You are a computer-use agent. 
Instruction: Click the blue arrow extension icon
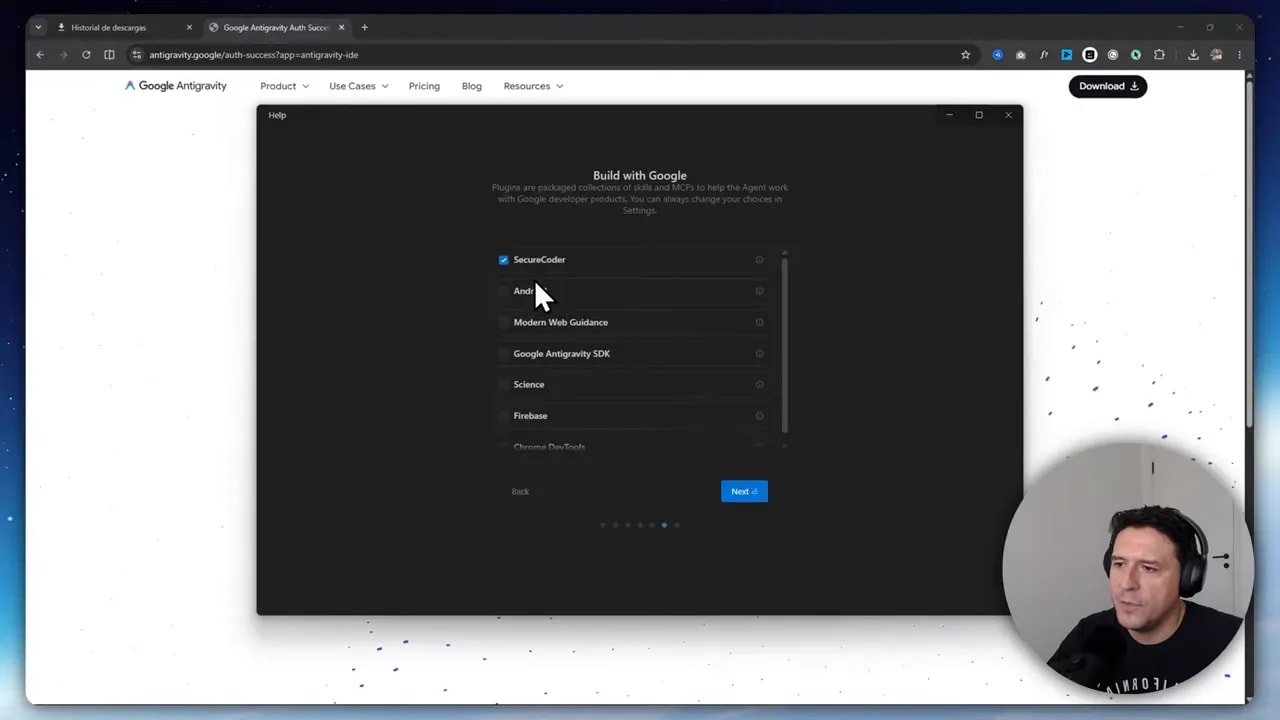(1067, 55)
